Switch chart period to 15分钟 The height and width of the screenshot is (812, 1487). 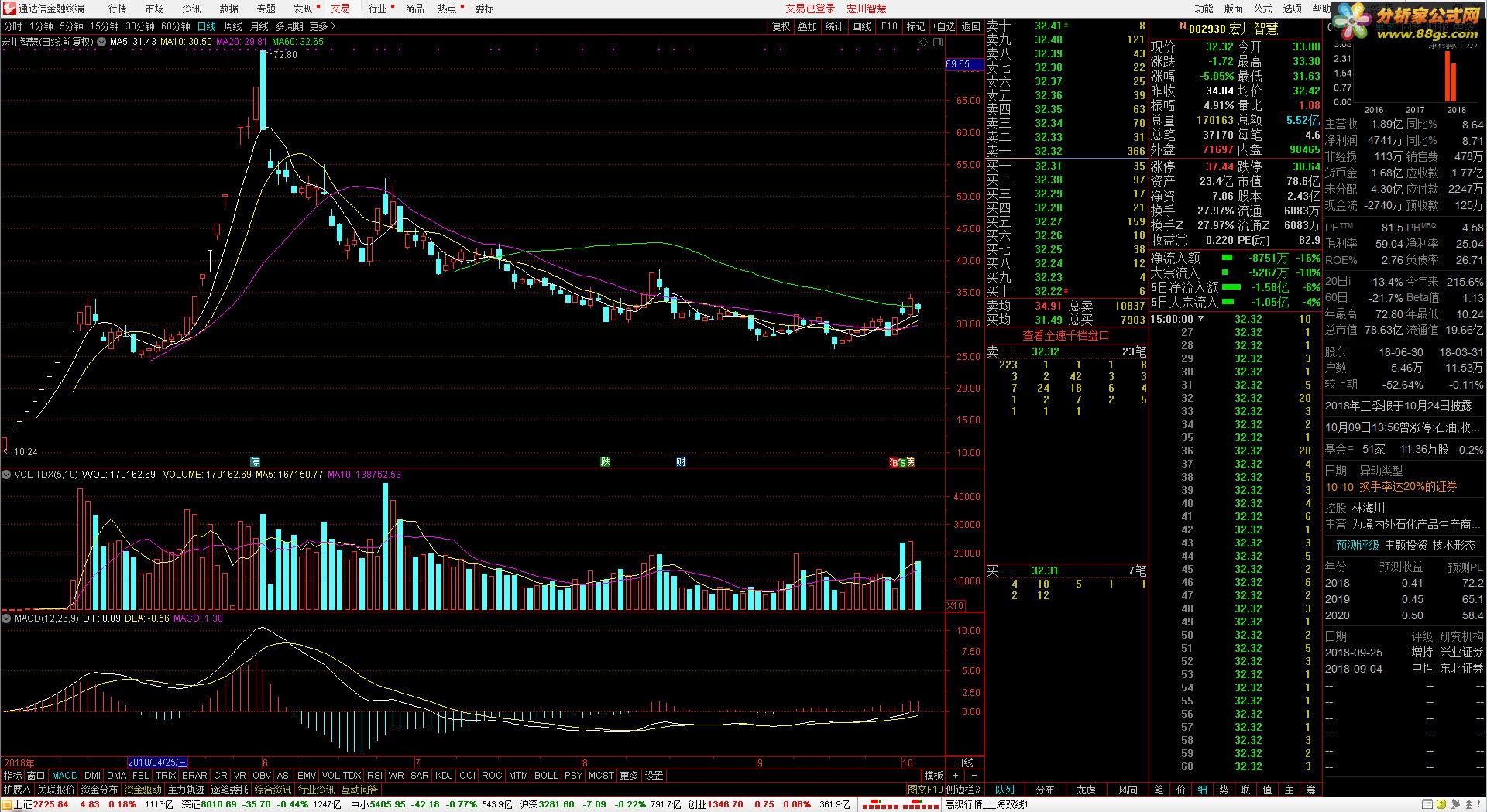(x=104, y=26)
